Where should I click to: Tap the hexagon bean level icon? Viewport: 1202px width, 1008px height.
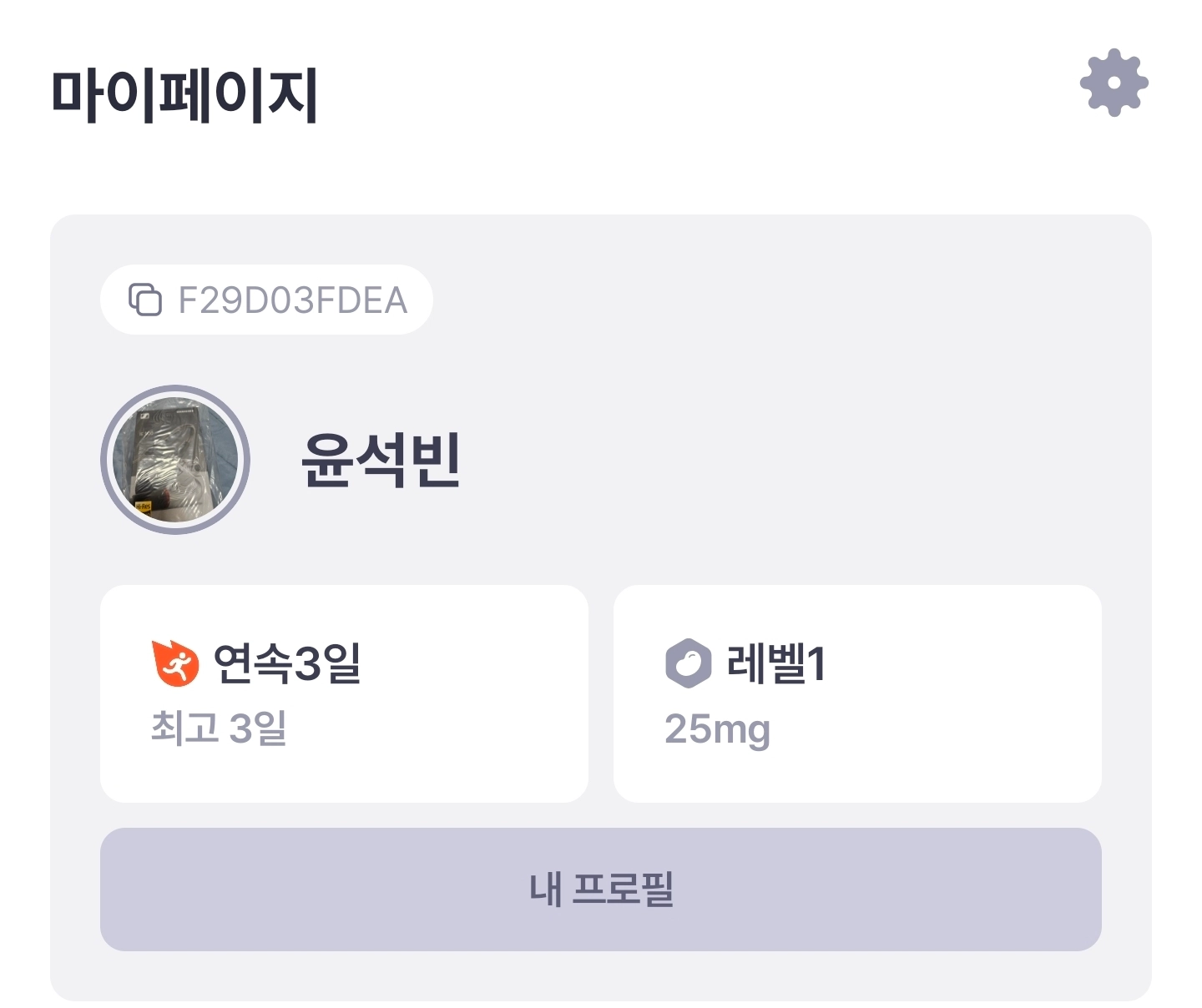[688, 663]
